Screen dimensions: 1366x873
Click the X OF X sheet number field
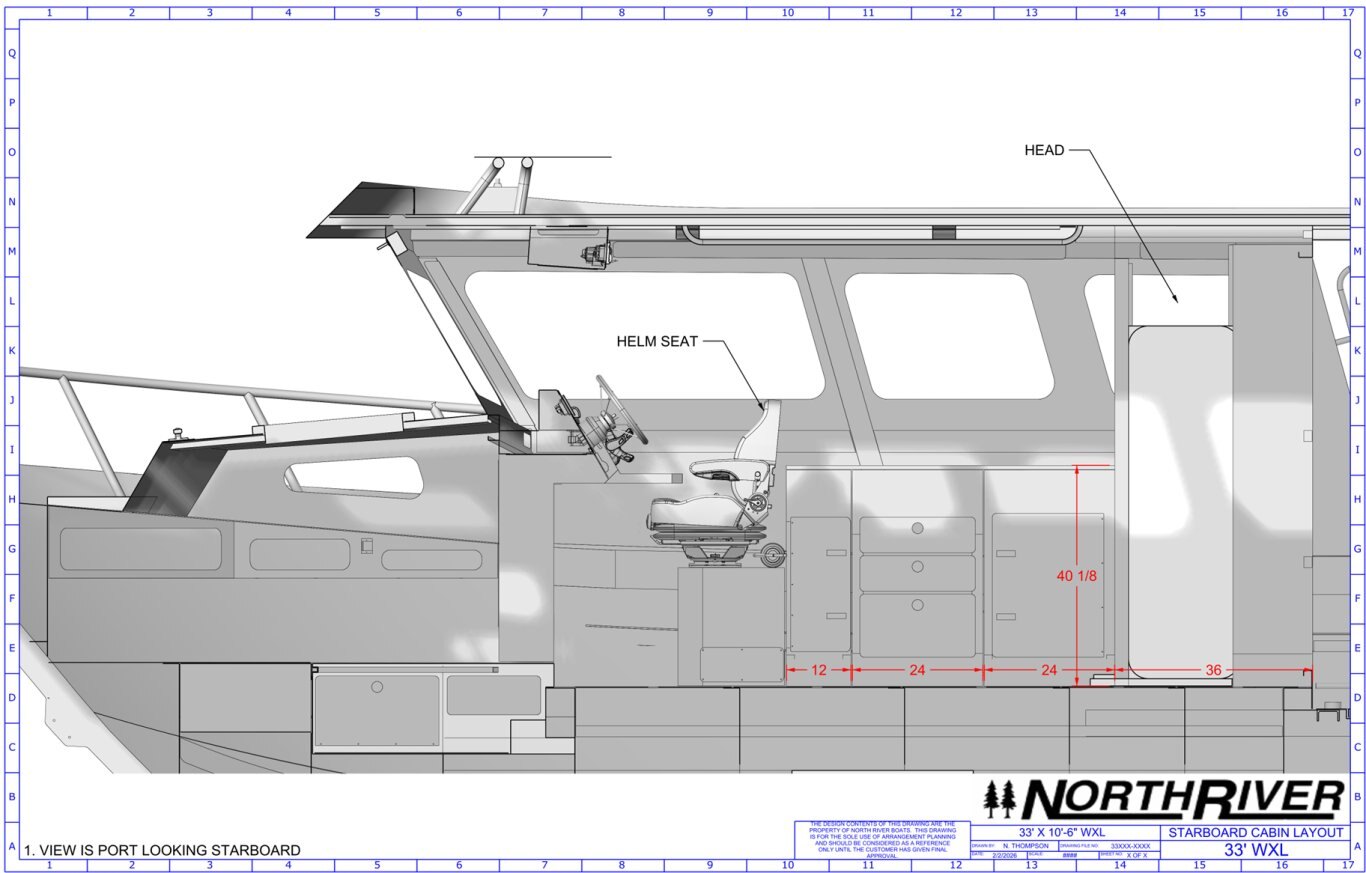(x=1137, y=856)
